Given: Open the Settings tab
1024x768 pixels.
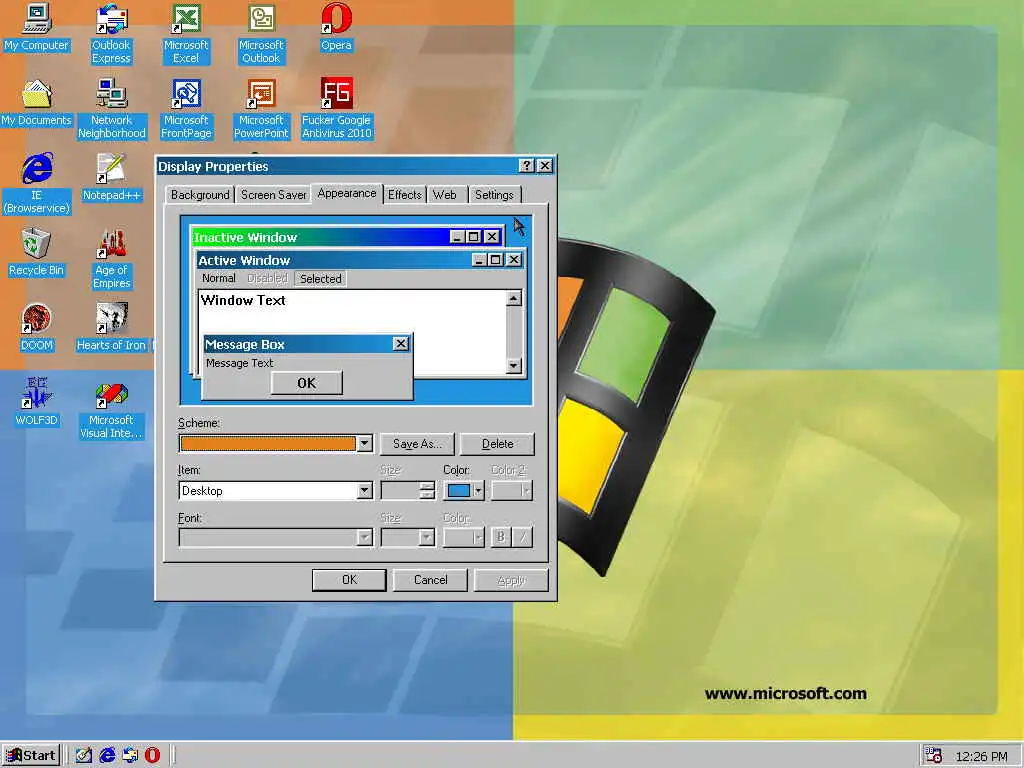Looking at the screenshot, I should click(x=494, y=195).
